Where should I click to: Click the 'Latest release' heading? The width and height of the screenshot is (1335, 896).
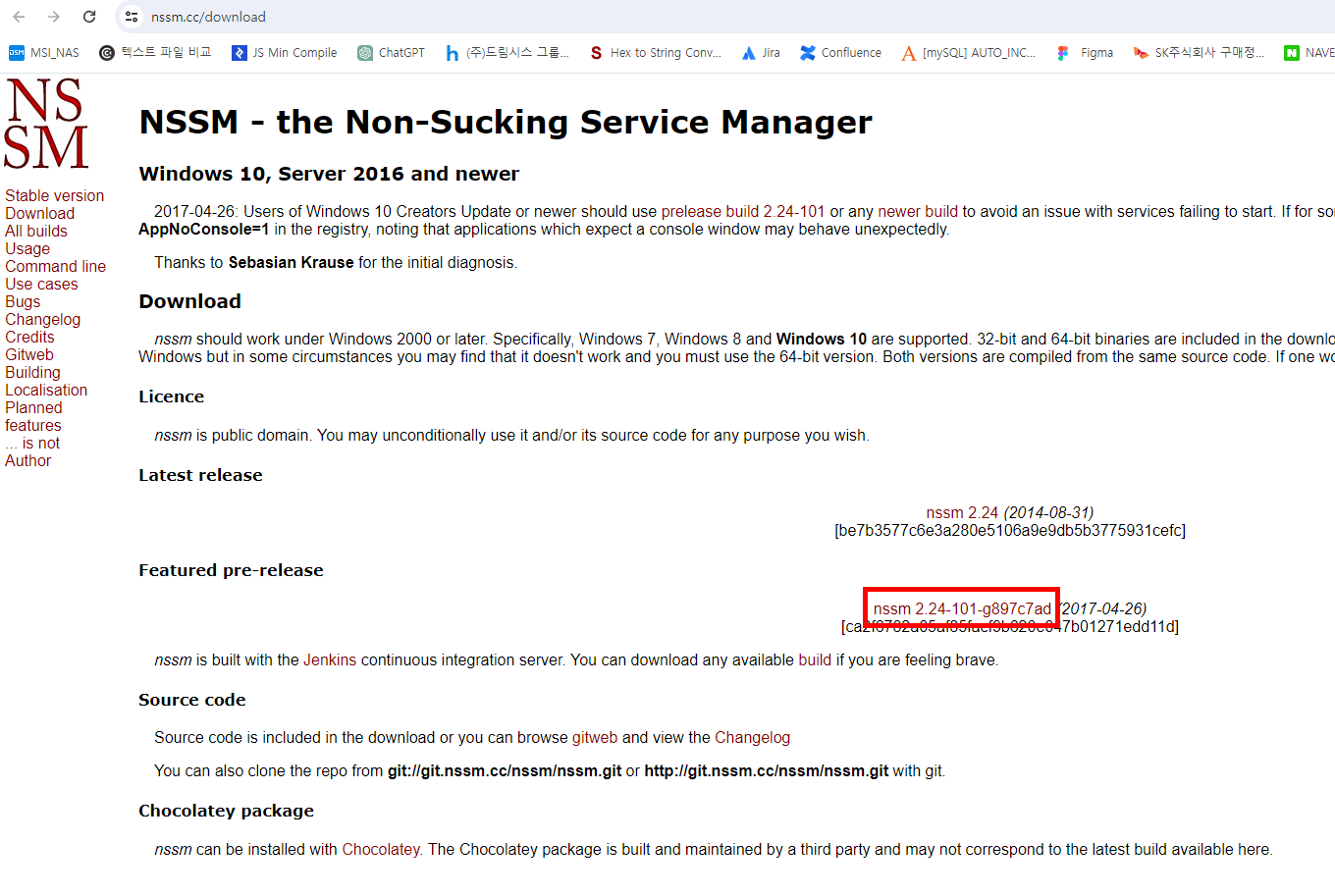(x=200, y=475)
